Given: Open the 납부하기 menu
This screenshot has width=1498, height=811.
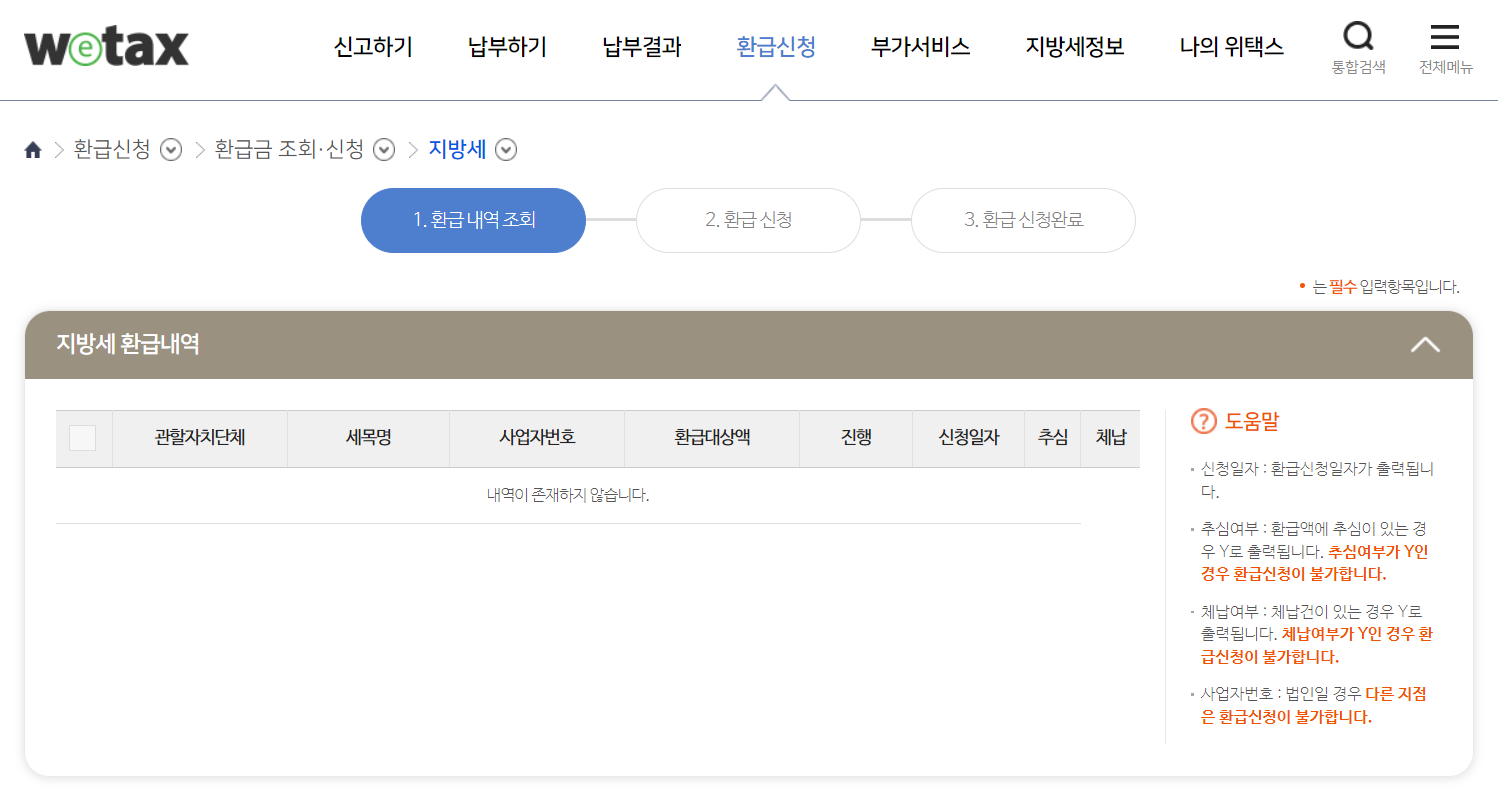Looking at the screenshot, I should point(506,47).
